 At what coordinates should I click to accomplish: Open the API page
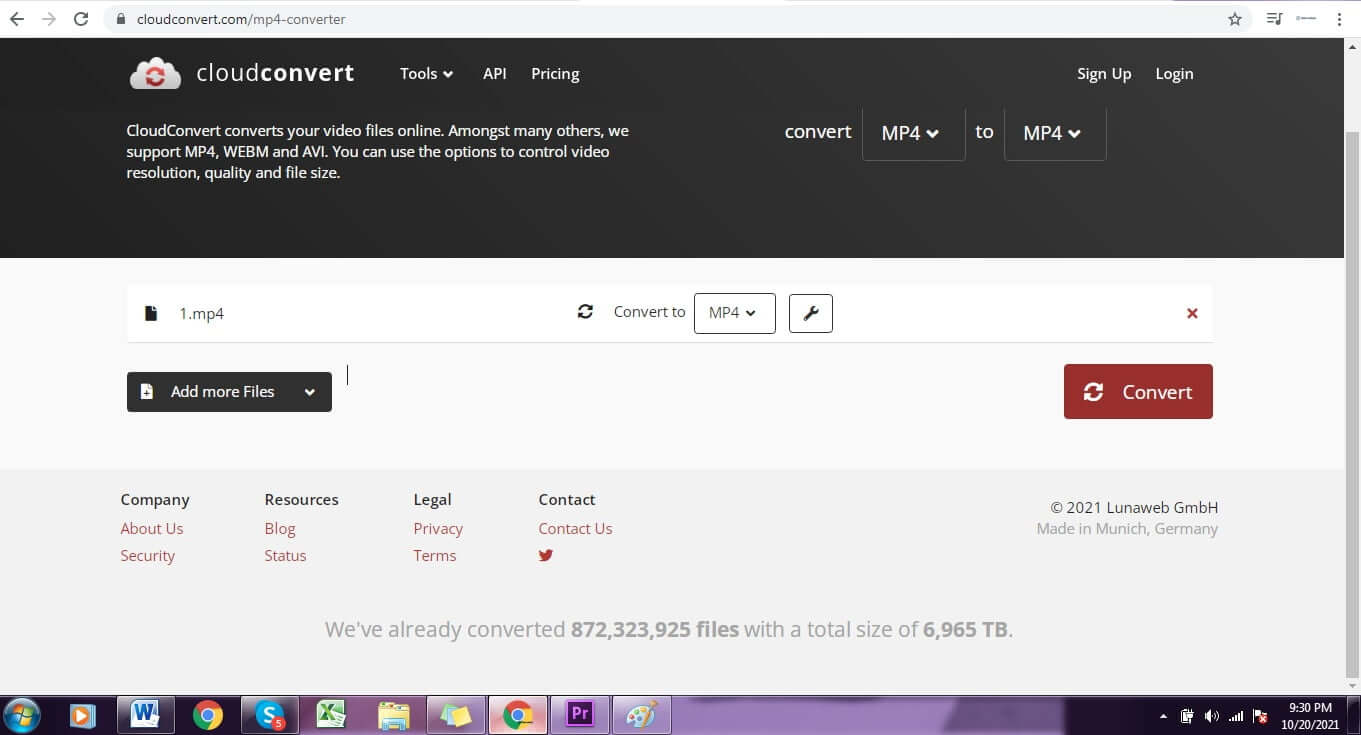tap(495, 74)
